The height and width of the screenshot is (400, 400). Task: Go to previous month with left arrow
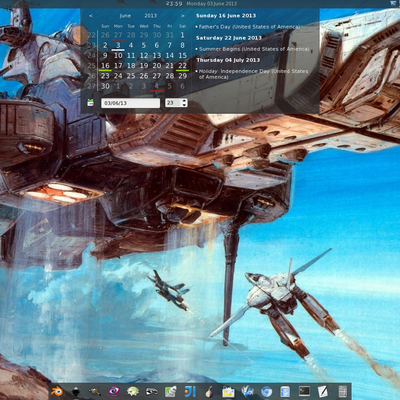pos(91,16)
